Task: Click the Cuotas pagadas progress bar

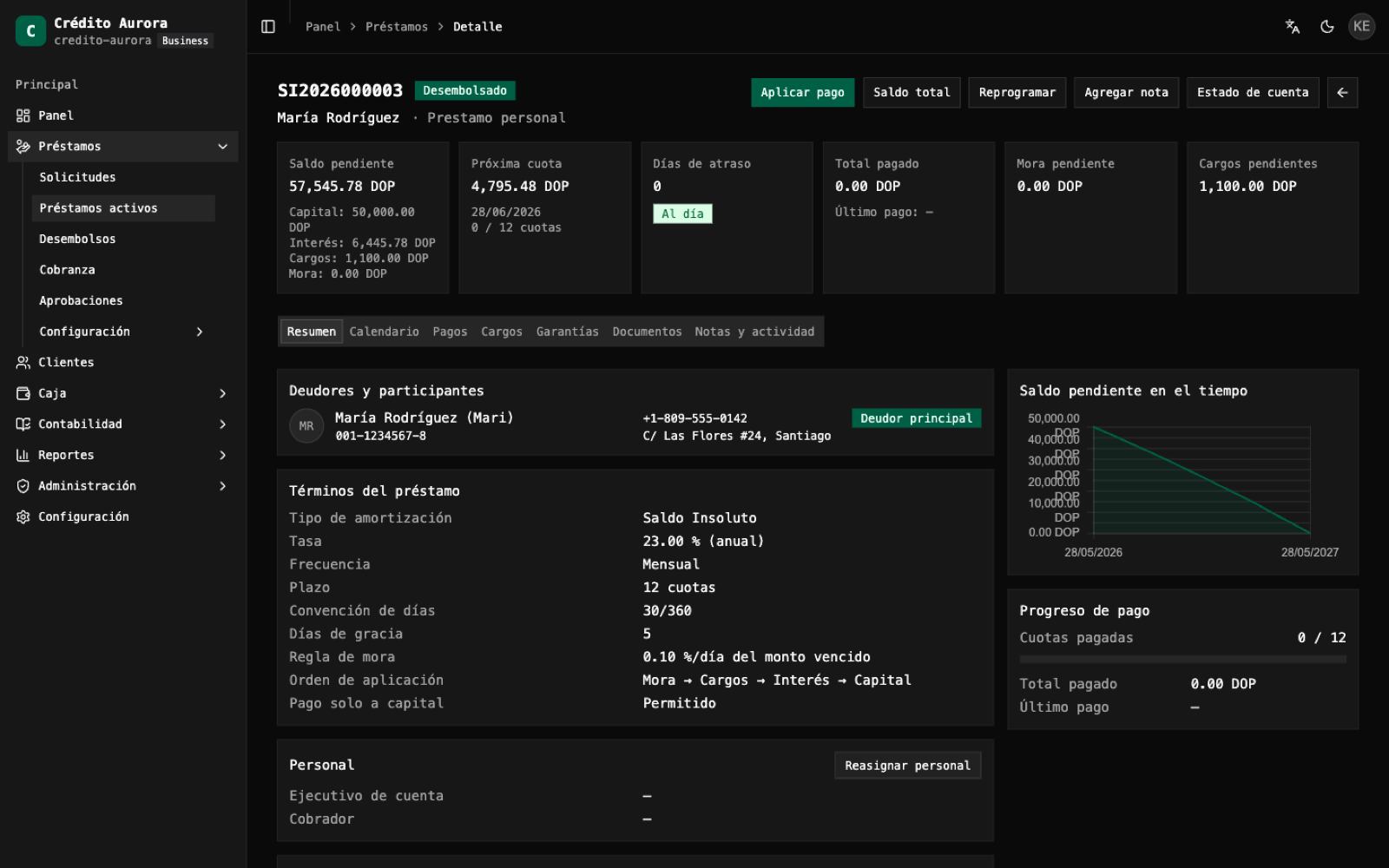Action: pos(1182,660)
